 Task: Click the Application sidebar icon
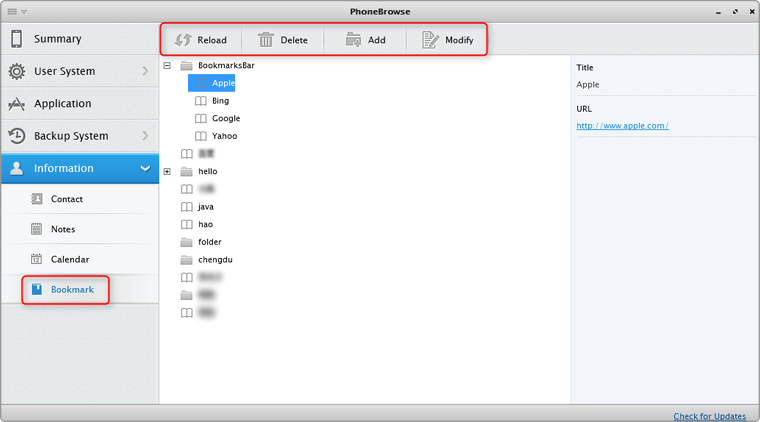[x=17, y=104]
